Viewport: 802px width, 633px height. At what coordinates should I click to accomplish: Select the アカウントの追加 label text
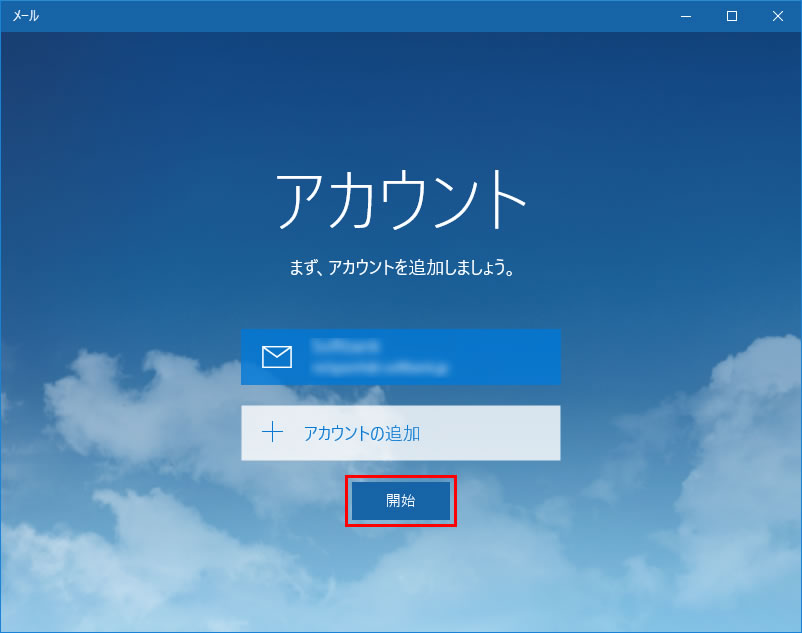[361, 433]
